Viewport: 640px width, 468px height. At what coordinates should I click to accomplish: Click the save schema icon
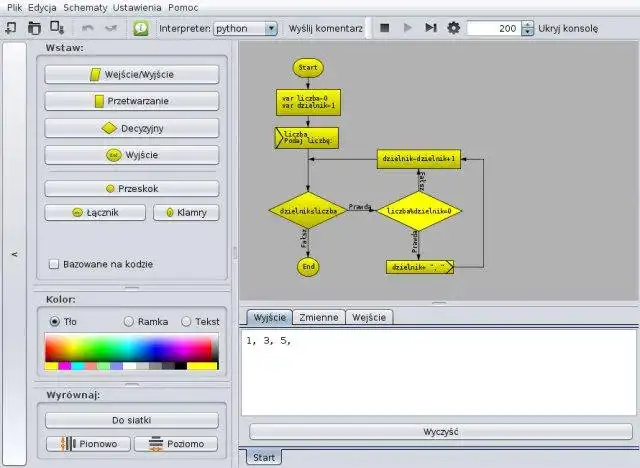click(57, 28)
